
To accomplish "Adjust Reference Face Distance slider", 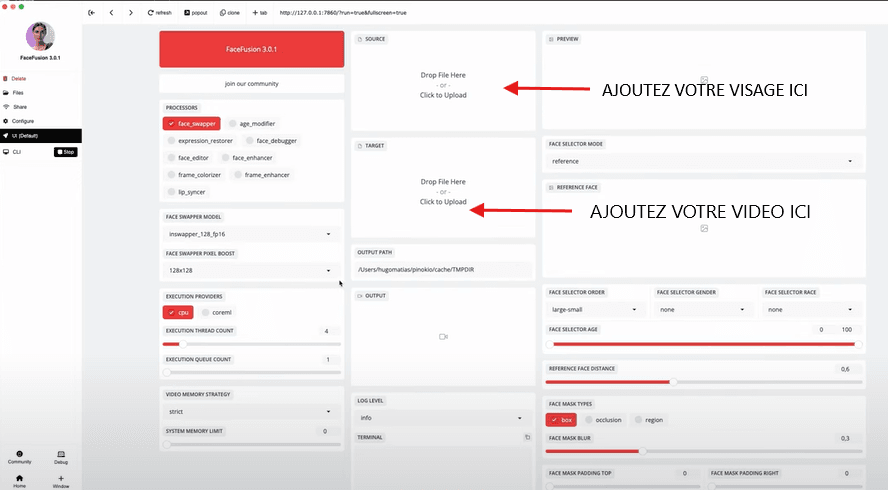I will (704, 382).
